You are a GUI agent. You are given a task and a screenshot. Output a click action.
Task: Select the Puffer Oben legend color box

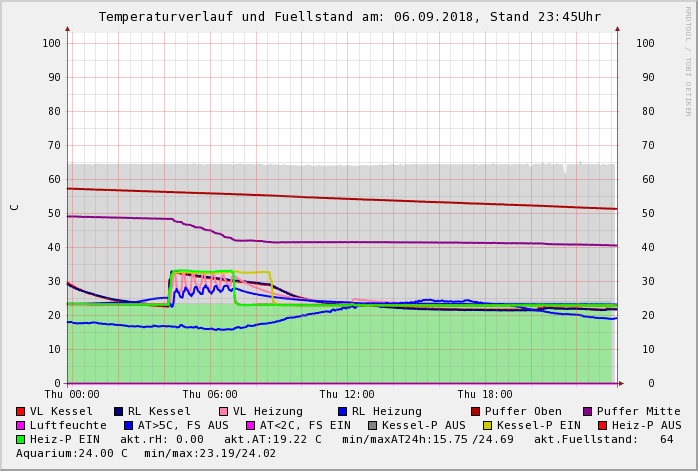(x=475, y=412)
